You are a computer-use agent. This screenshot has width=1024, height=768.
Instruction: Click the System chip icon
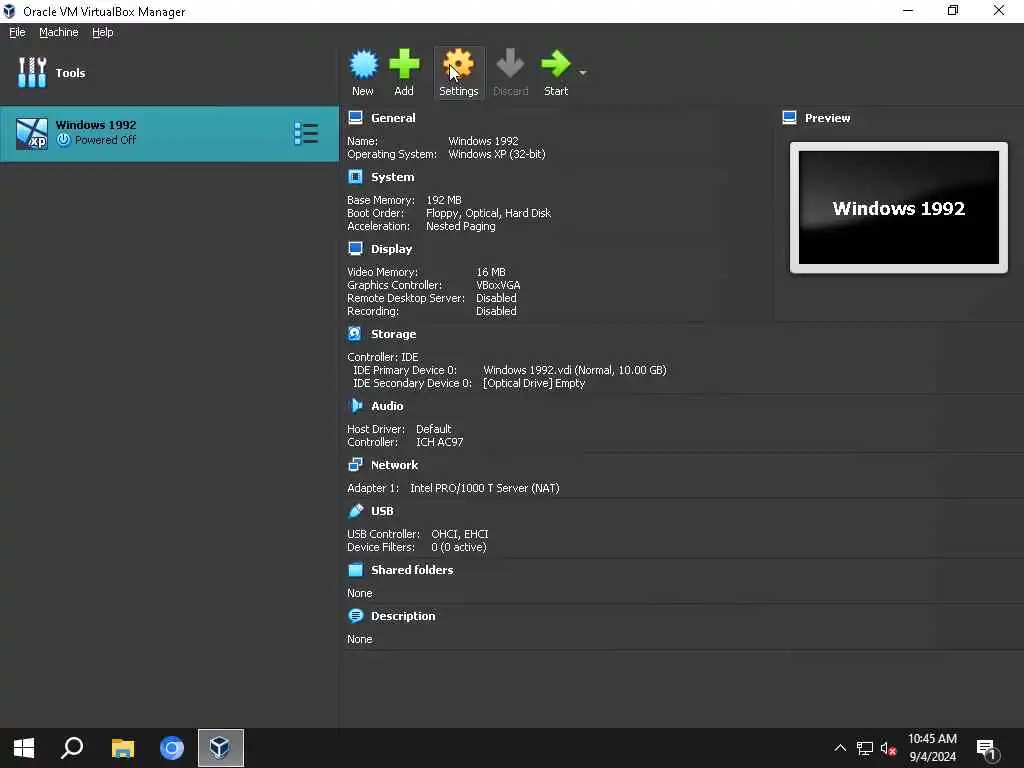pyautogui.click(x=355, y=177)
